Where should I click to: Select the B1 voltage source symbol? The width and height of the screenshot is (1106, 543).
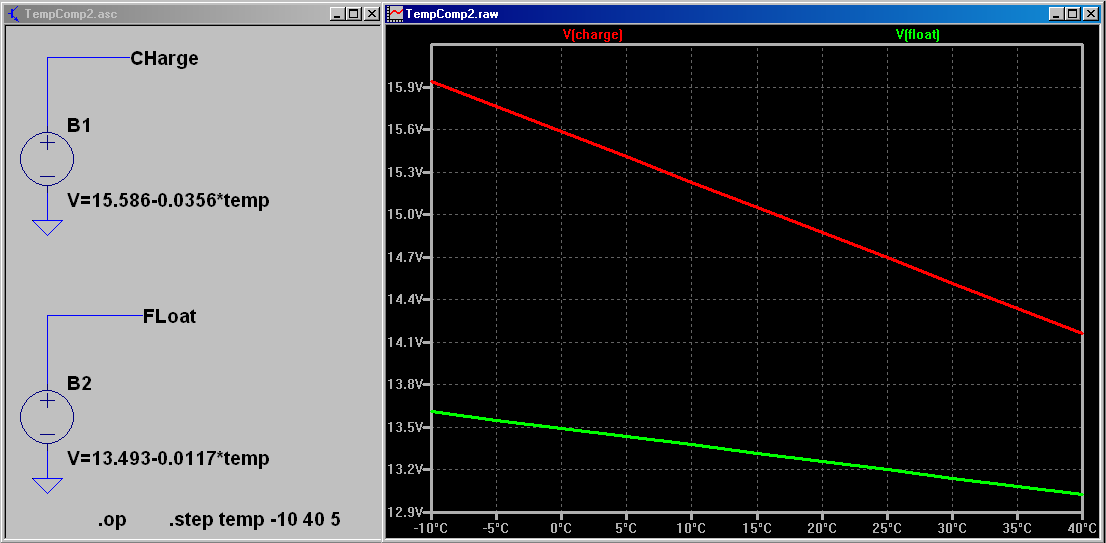(x=47, y=159)
